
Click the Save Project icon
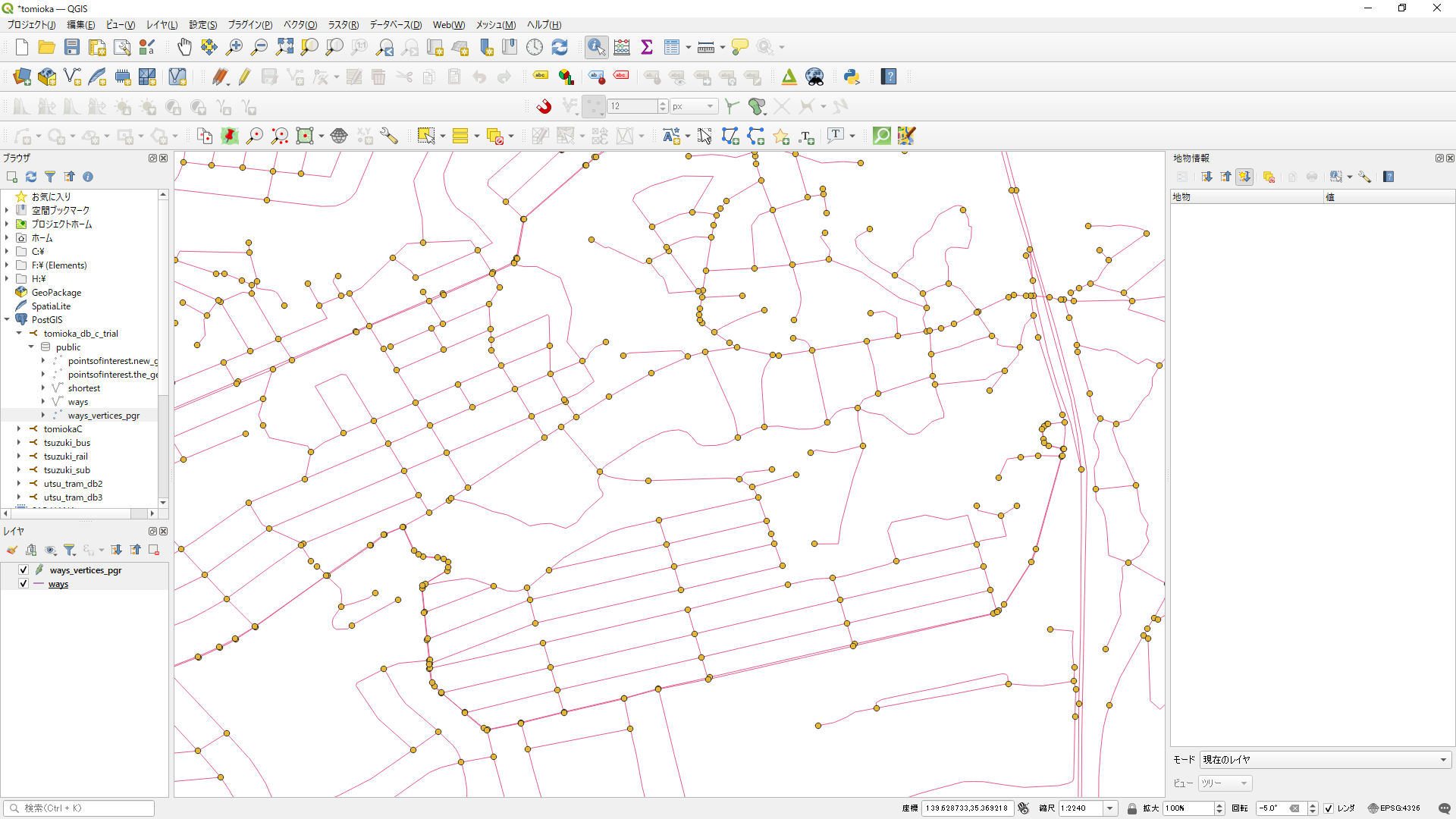[x=72, y=47]
